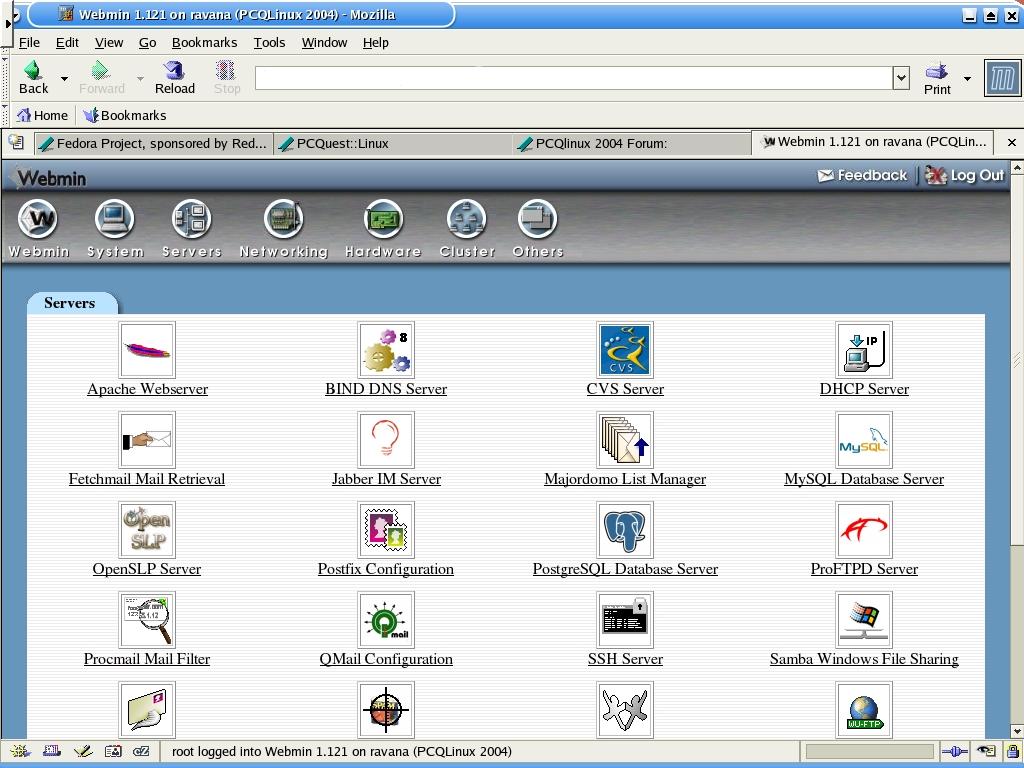Screen dimensions: 1024x768
Task: Click the Bookmarks personal toolbar button
Action: pos(125,116)
